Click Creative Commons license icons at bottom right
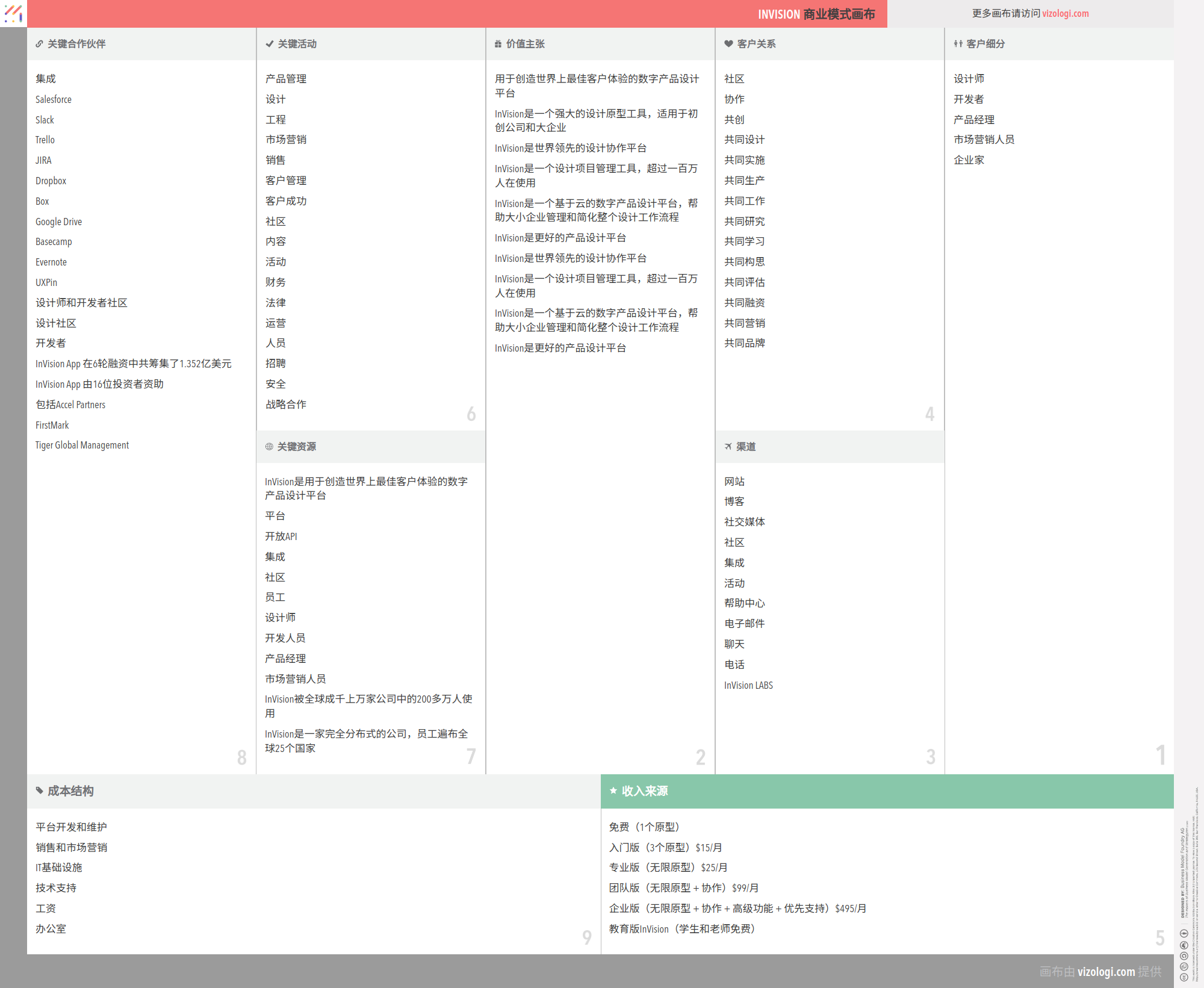Viewport: 1204px width, 988px height. 1184,955
